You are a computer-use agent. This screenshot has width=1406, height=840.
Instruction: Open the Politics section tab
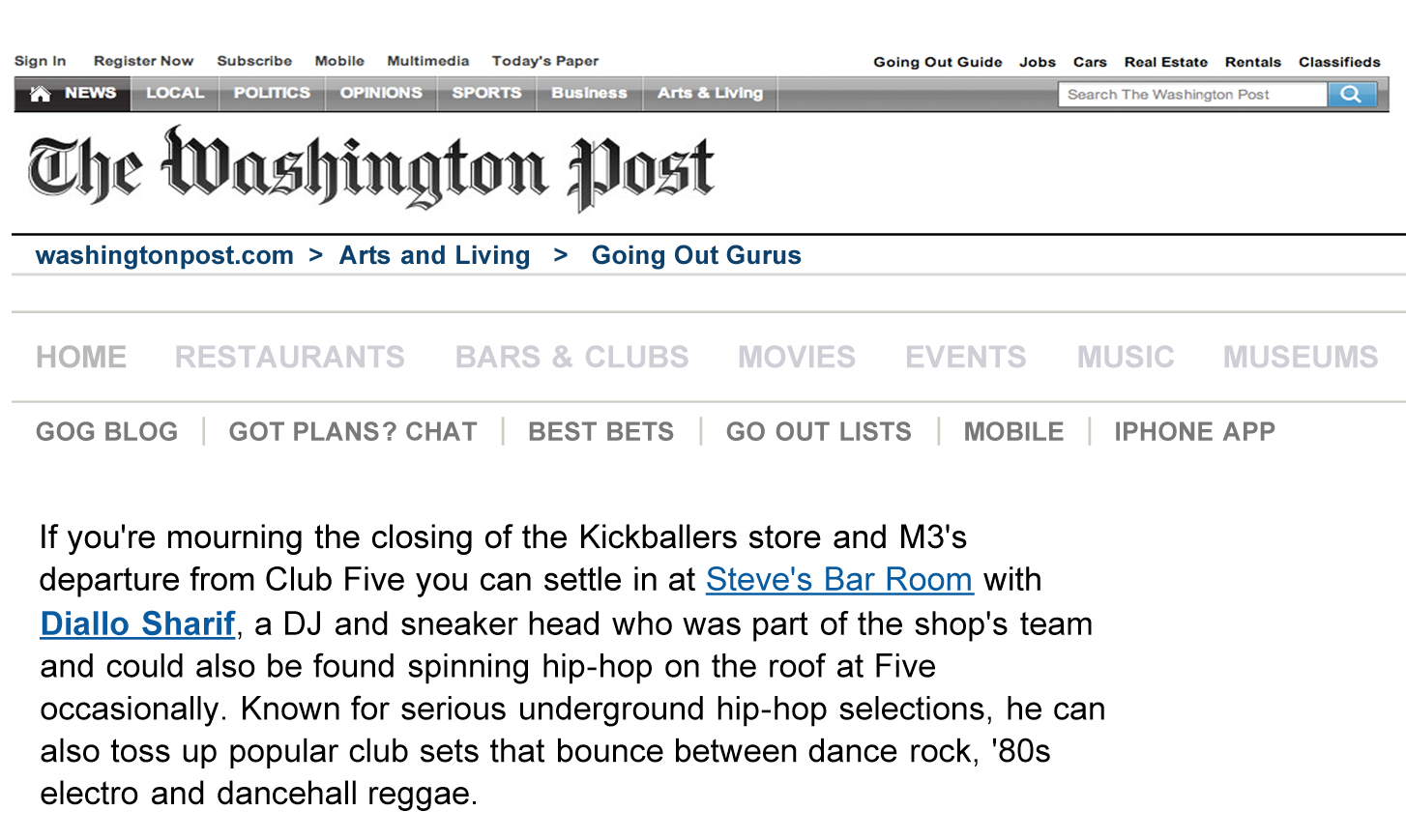pyautogui.click(x=272, y=94)
